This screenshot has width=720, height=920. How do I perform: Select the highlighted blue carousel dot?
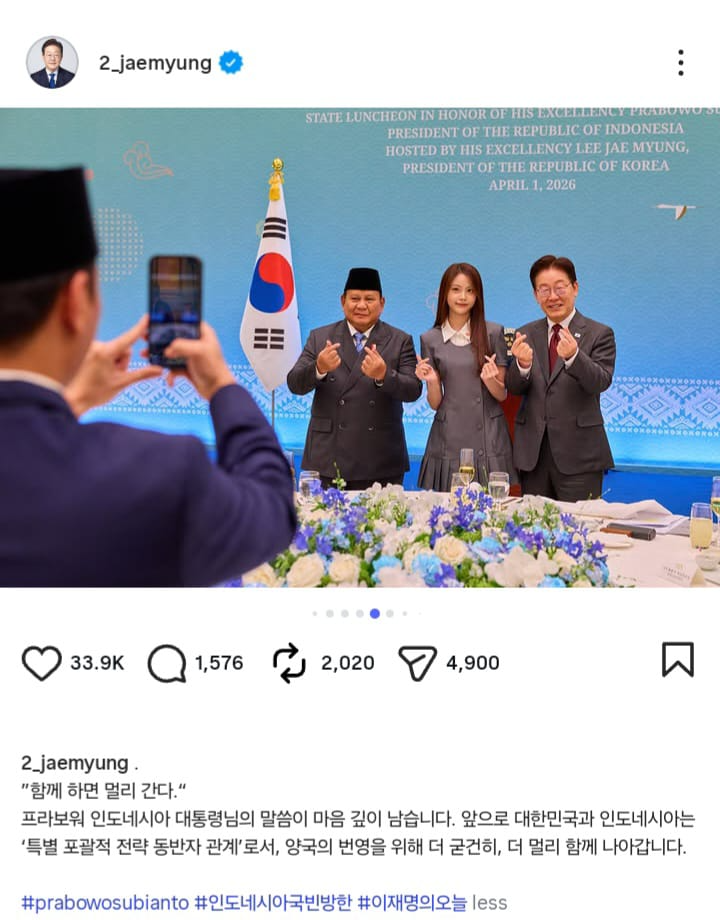coord(375,614)
